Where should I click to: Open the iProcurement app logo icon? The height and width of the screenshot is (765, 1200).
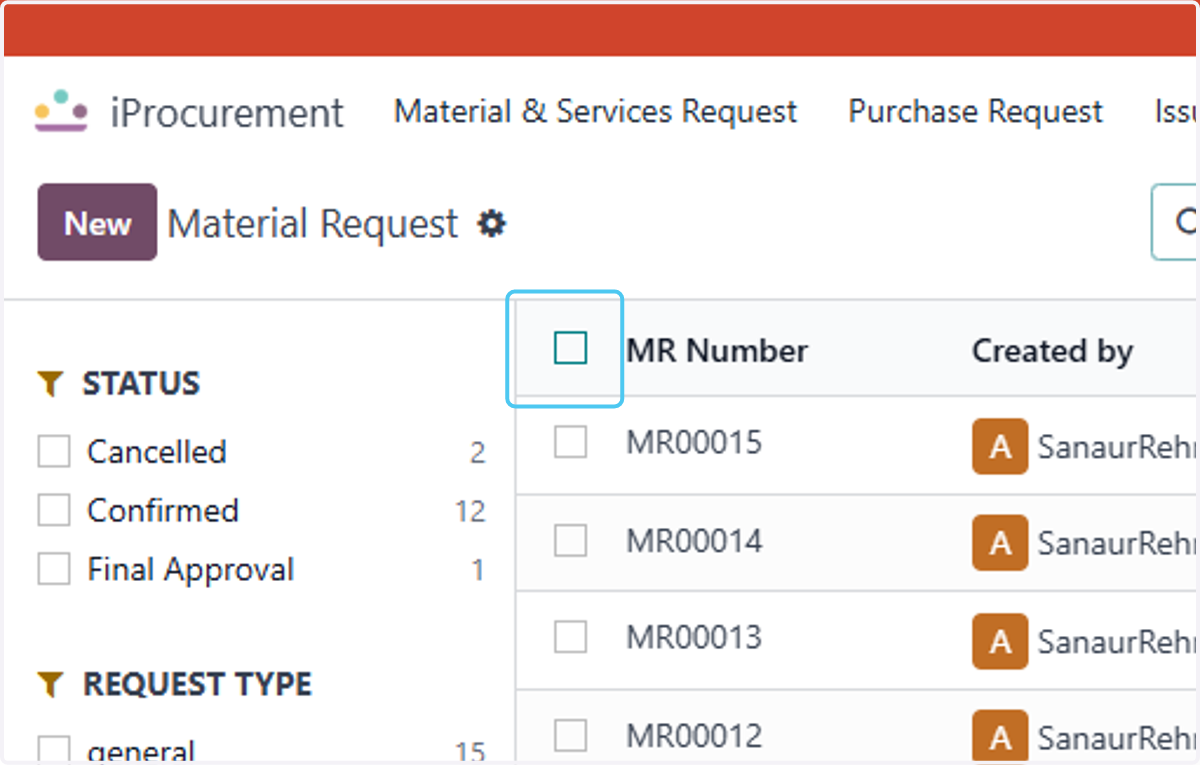coord(61,111)
